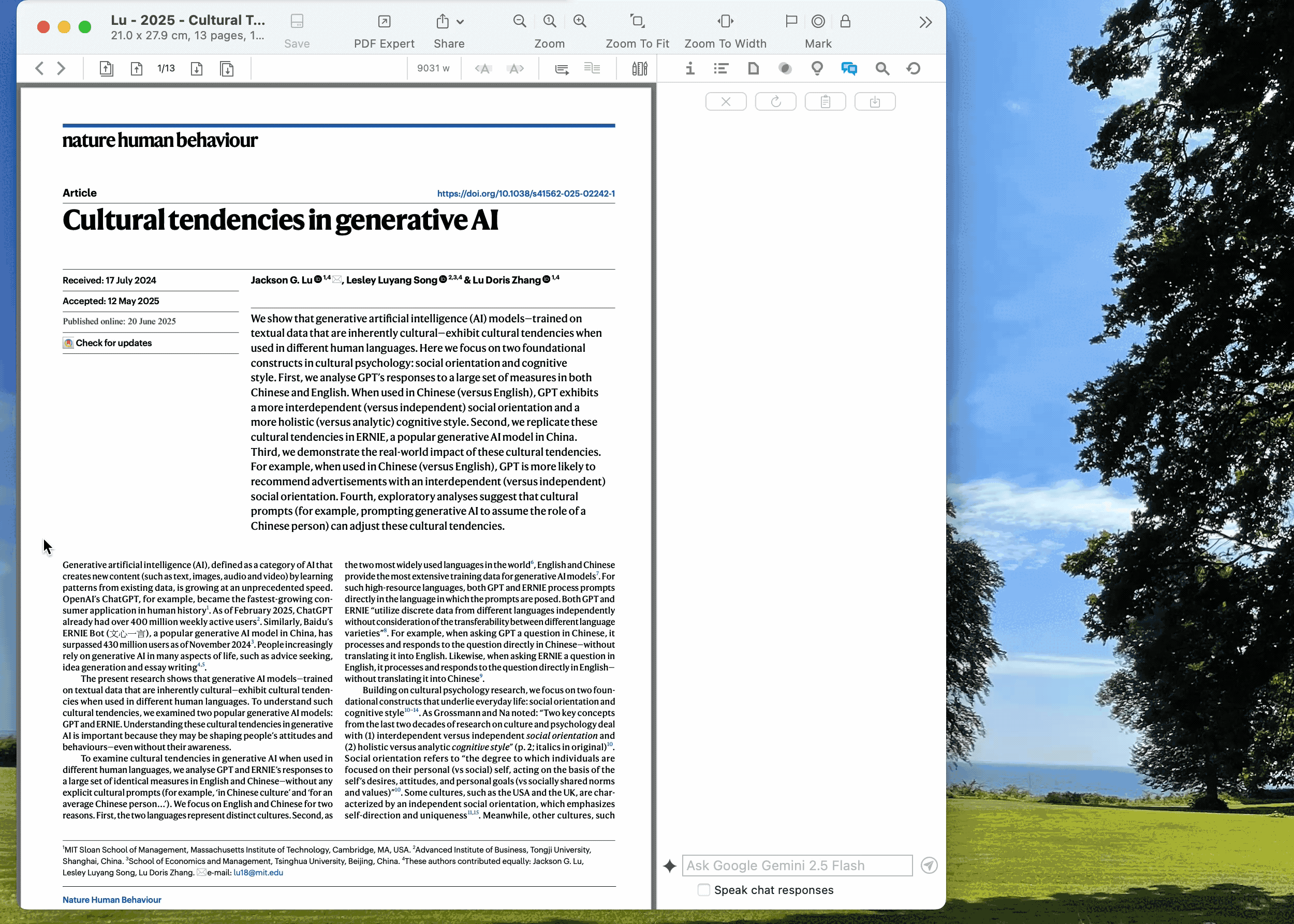Toggle the lock icon in the toolbar
This screenshot has height=924, width=1294.
pos(845,22)
